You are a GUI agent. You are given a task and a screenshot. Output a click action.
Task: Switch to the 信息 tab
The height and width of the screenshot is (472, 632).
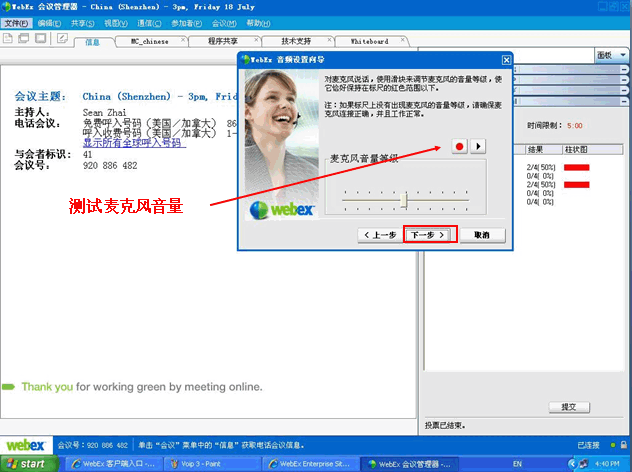pyautogui.click(x=93, y=42)
